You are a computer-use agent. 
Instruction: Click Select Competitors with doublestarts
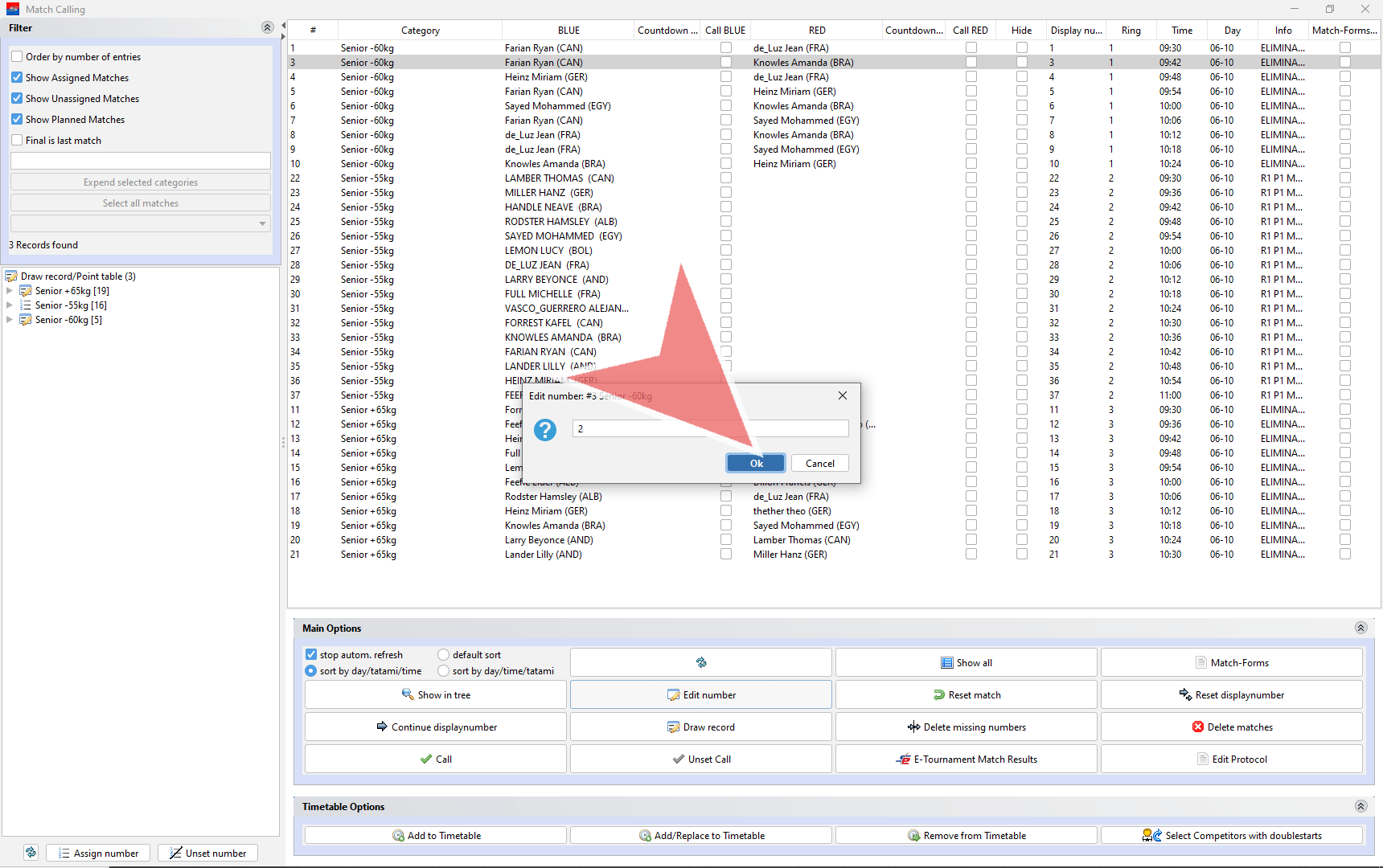[x=1231, y=835]
